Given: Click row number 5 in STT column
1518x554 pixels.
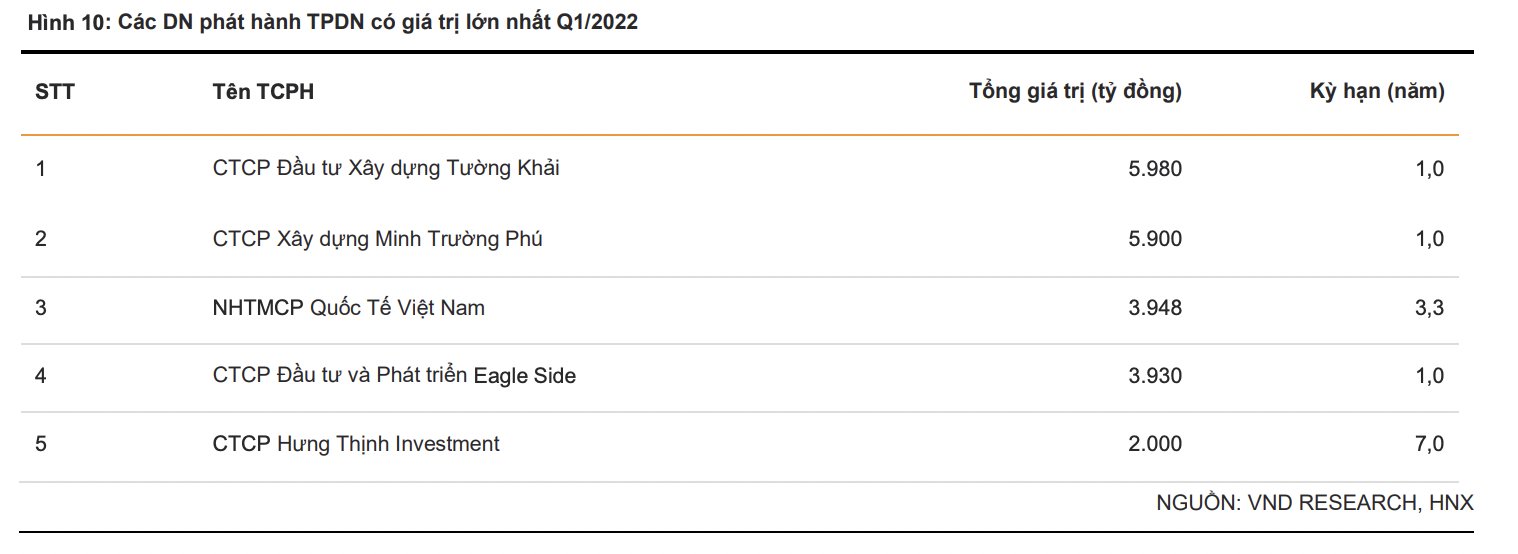Looking at the screenshot, I should [41, 444].
